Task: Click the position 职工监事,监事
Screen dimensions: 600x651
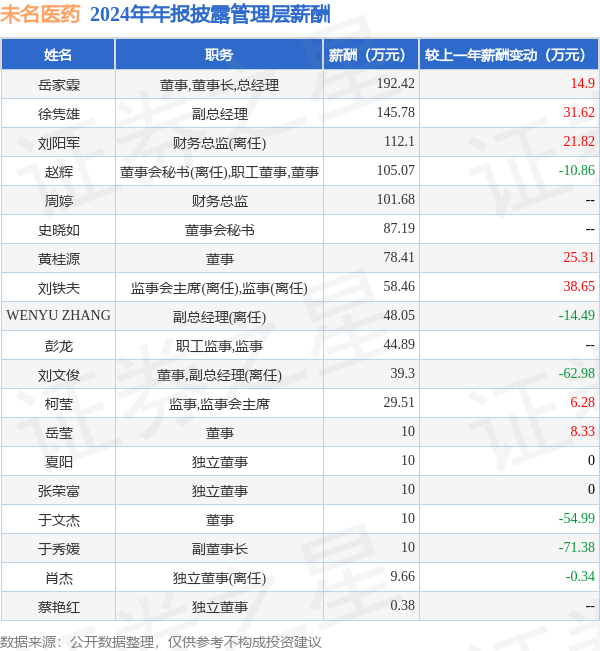Action: point(219,346)
